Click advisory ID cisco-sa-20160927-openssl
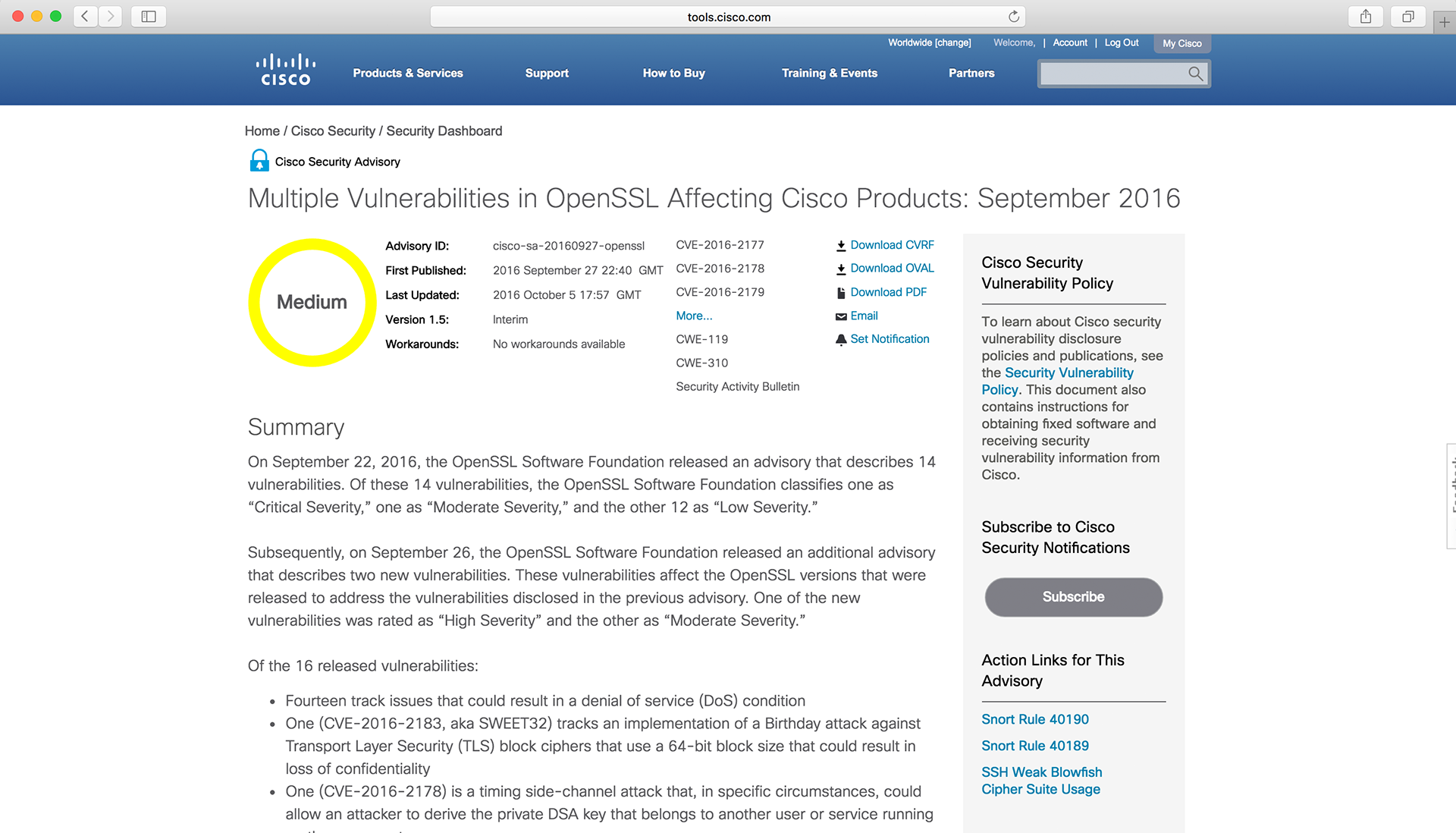 coord(569,246)
